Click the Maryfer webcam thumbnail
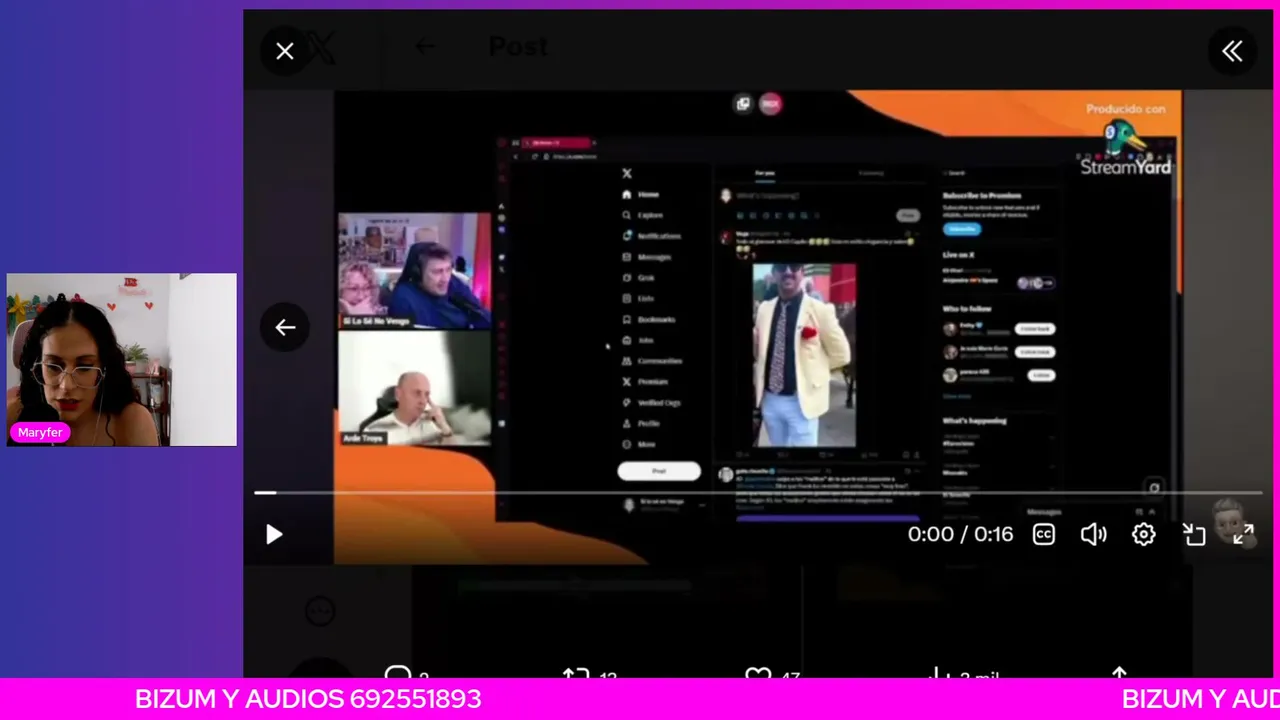The image size is (1280, 720). tap(122, 360)
